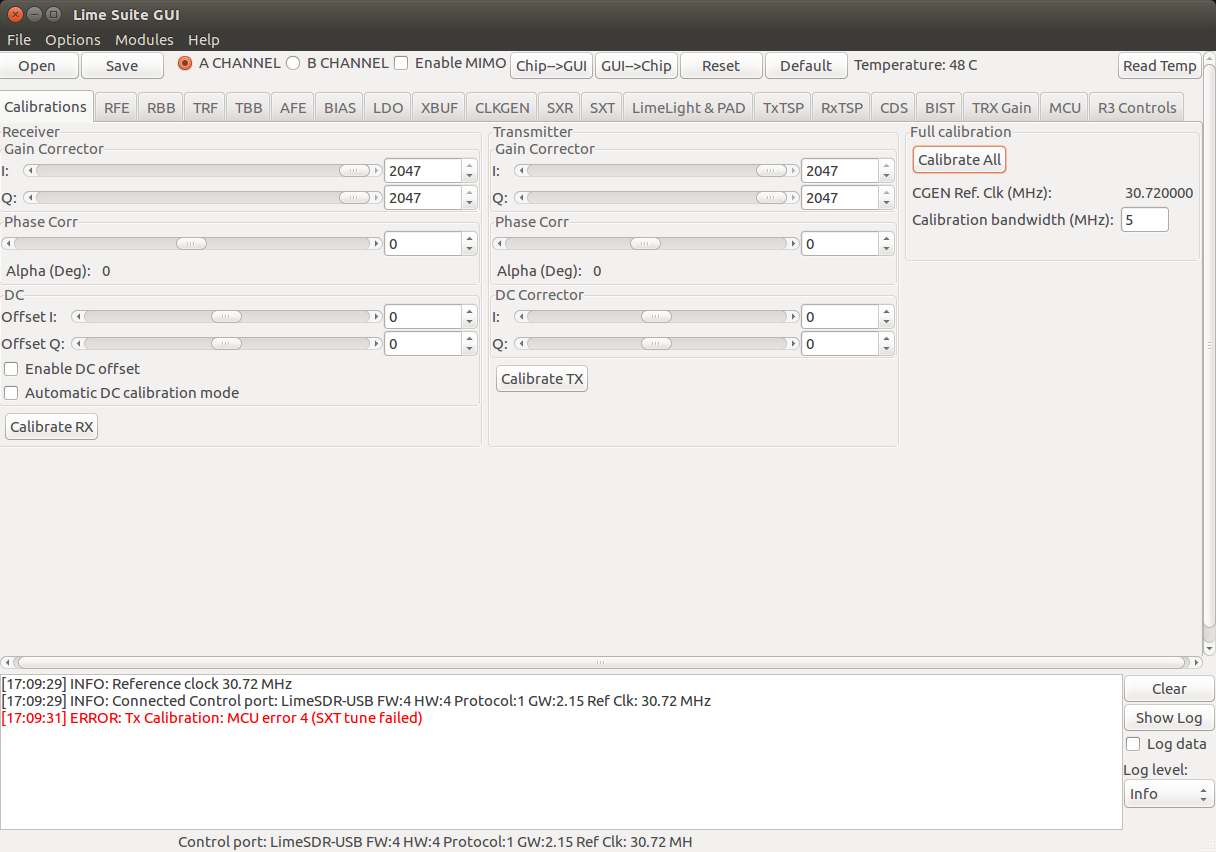Click Reset in the toolbar
The height and width of the screenshot is (852, 1216).
tap(720, 66)
